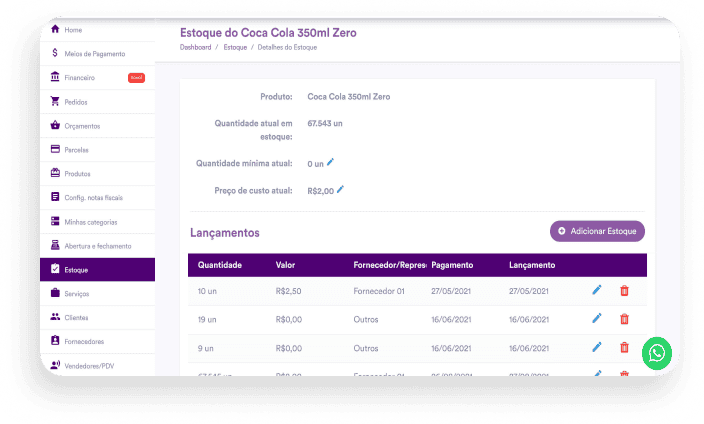Follow the Dashboard breadcrumb link
704x424 pixels.
click(x=195, y=47)
